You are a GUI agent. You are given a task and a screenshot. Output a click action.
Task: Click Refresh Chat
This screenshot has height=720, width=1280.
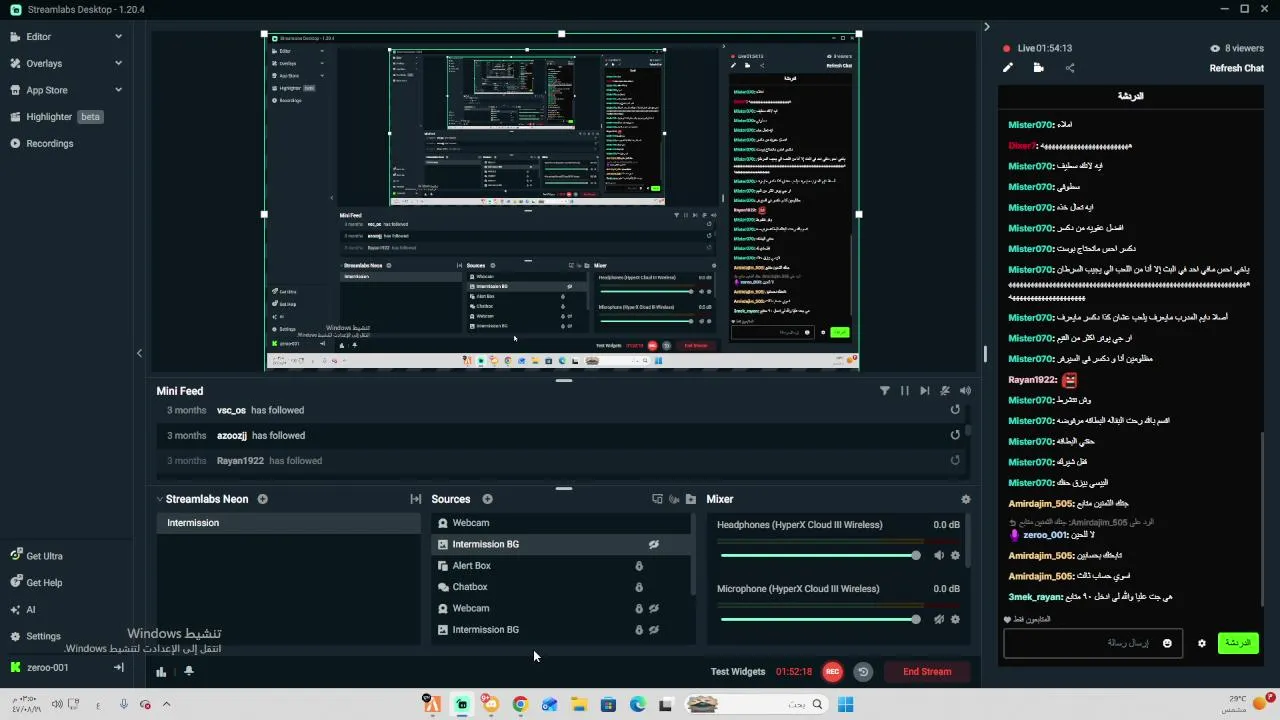pyautogui.click(x=1237, y=68)
